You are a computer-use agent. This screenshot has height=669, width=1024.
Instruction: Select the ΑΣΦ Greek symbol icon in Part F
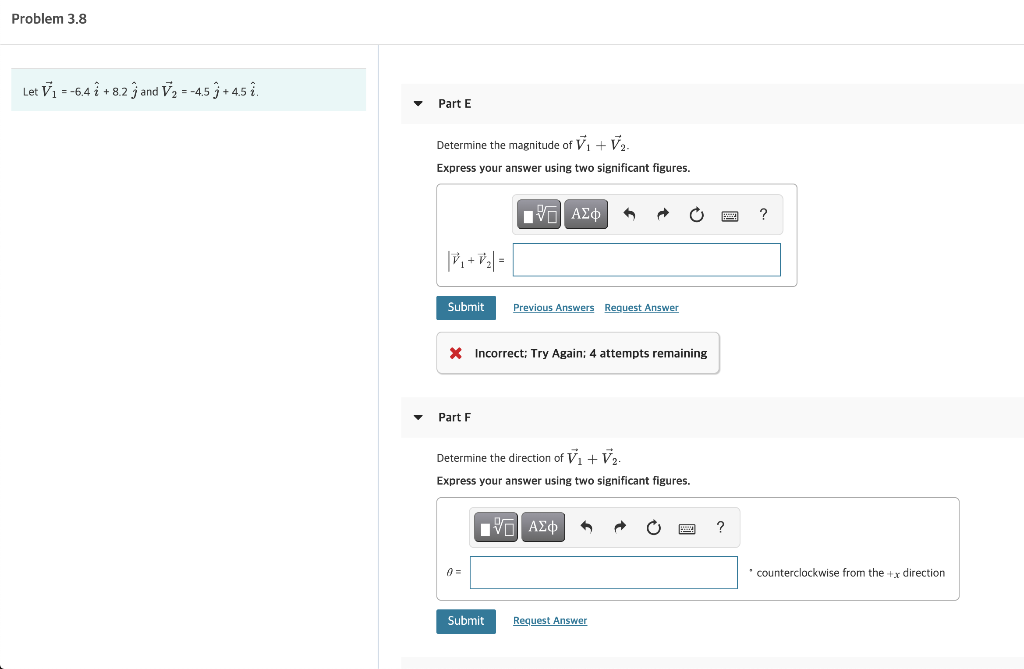pos(542,527)
